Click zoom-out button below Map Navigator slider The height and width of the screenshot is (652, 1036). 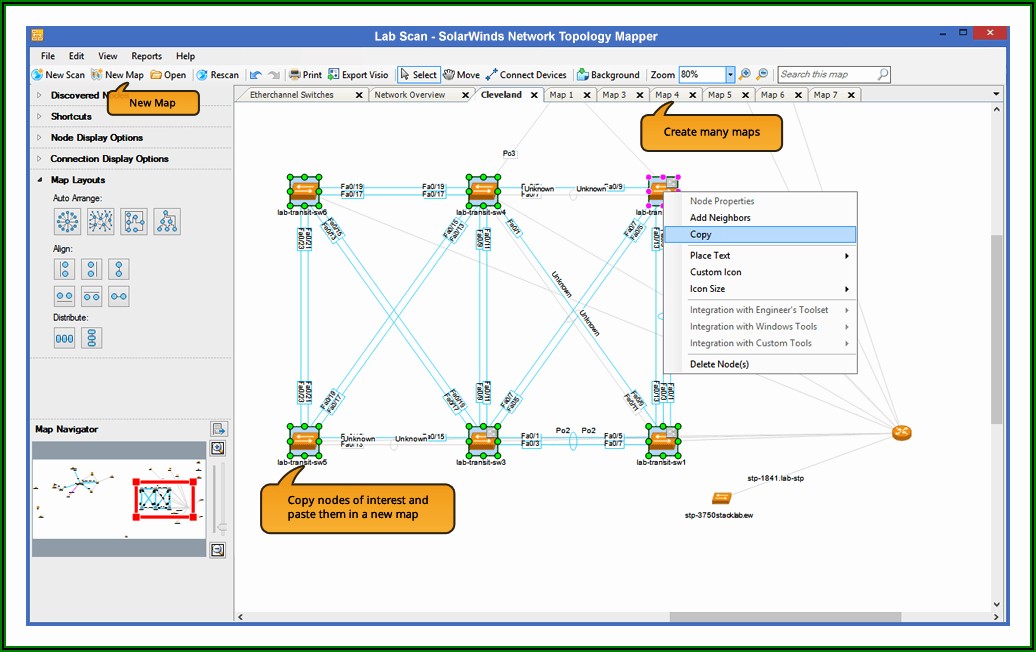tap(217, 549)
